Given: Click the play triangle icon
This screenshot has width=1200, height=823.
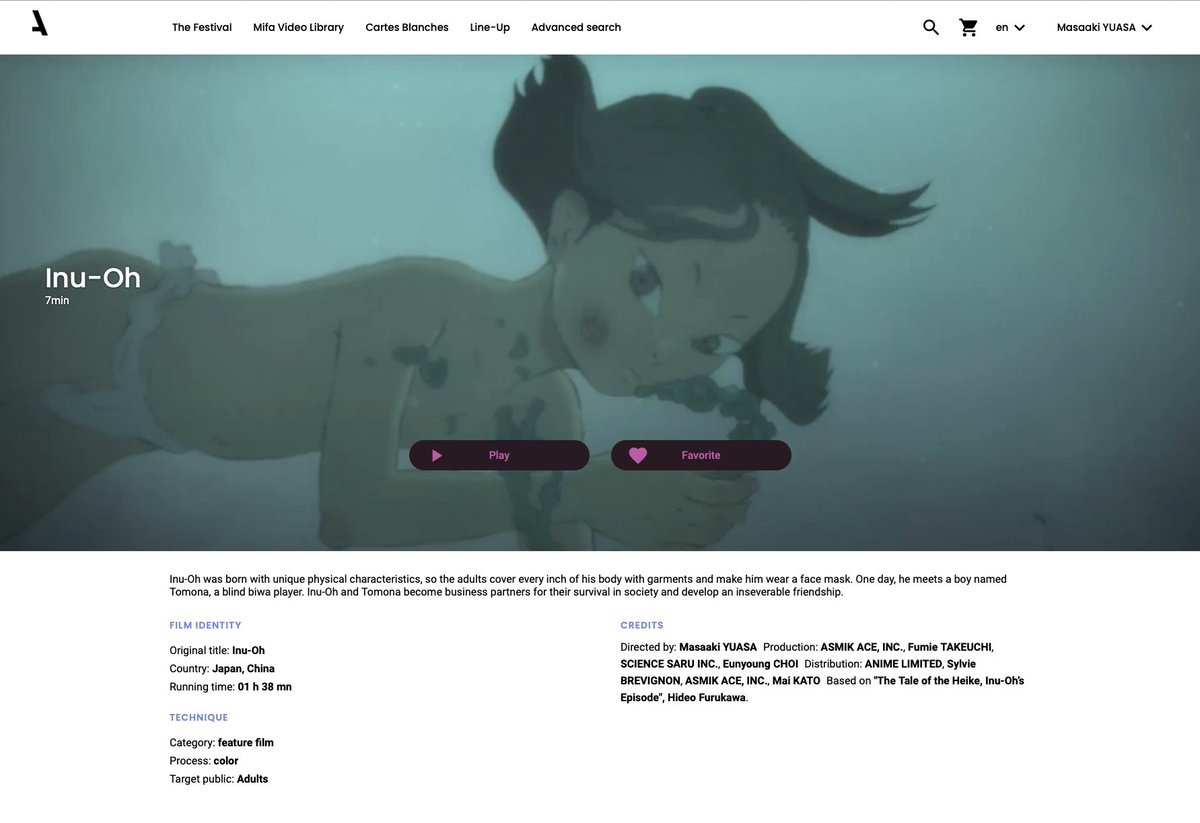Looking at the screenshot, I should point(437,455).
